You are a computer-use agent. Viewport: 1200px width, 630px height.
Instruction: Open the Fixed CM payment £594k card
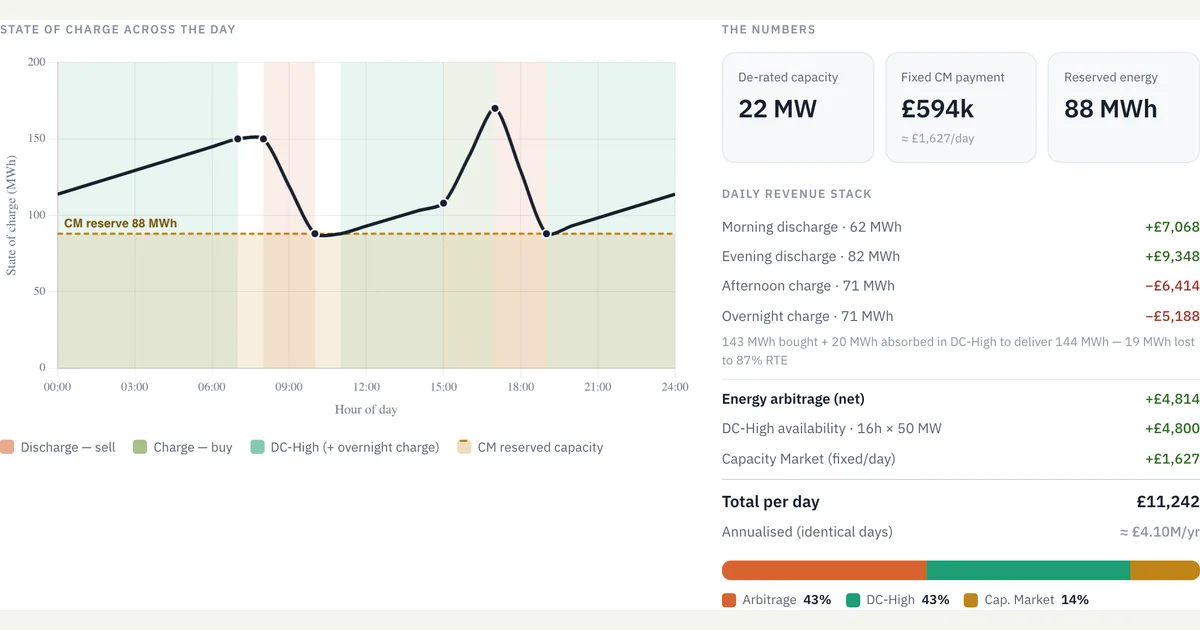(960, 108)
